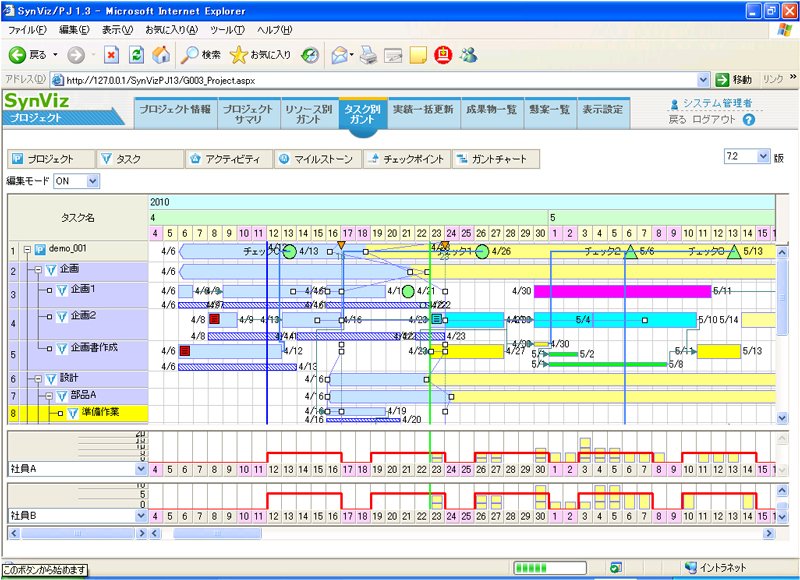Viewport: 800px width, 580px height.
Task: Open the ヘルプ(H) menu
Action: pyautogui.click(x=274, y=30)
